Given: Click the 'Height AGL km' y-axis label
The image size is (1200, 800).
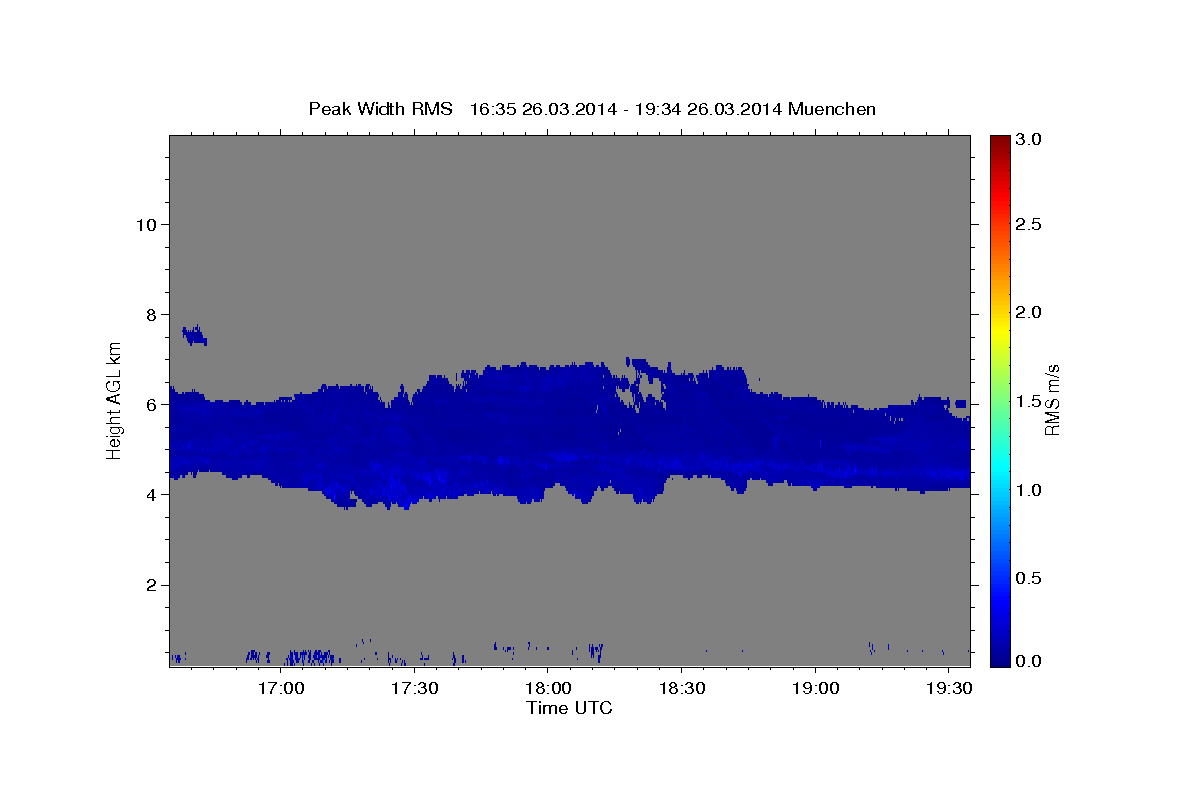Looking at the screenshot, I should pos(114,399).
